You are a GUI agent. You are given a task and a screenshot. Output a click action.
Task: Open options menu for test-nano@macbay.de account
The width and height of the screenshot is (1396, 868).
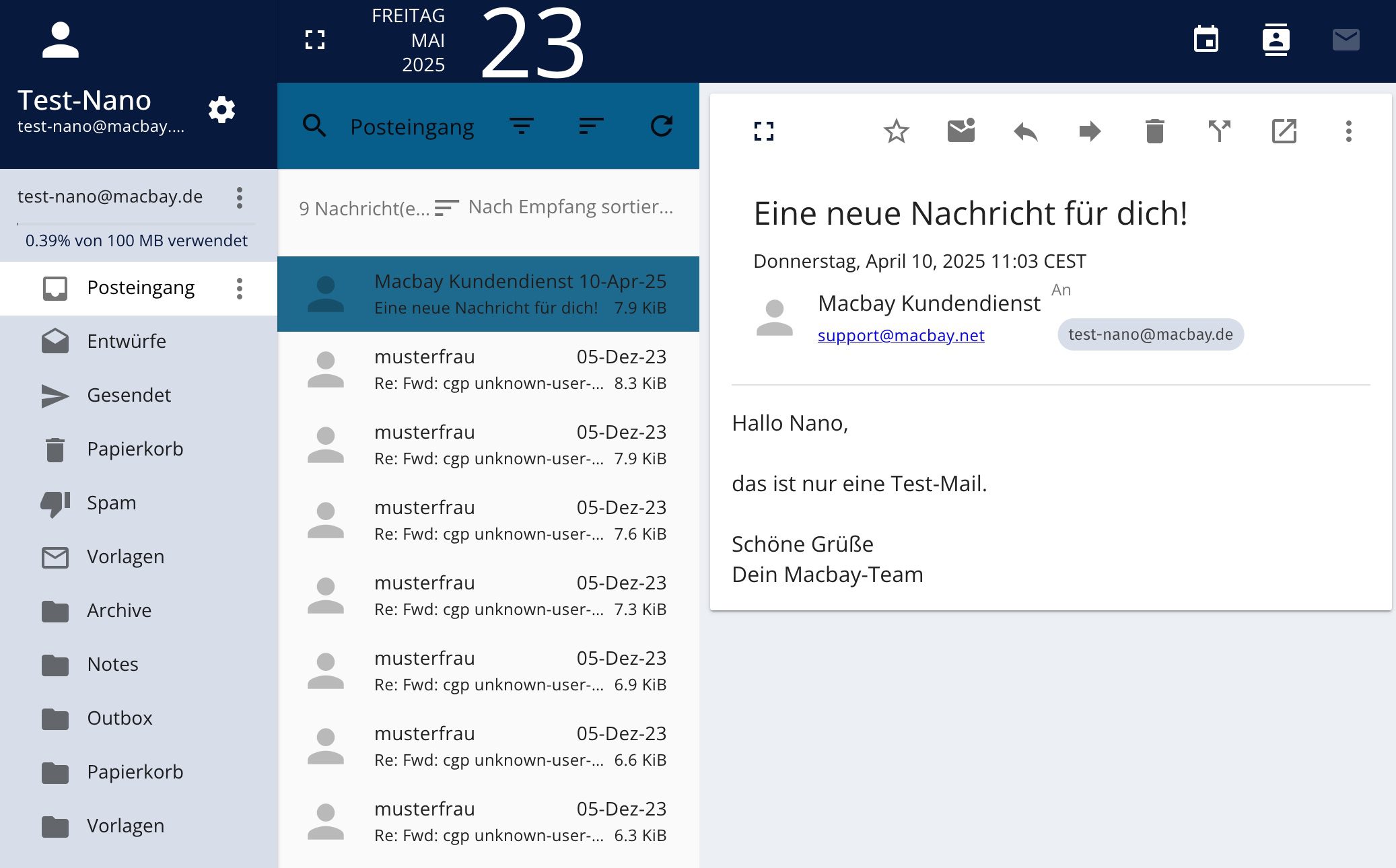(240, 198)
